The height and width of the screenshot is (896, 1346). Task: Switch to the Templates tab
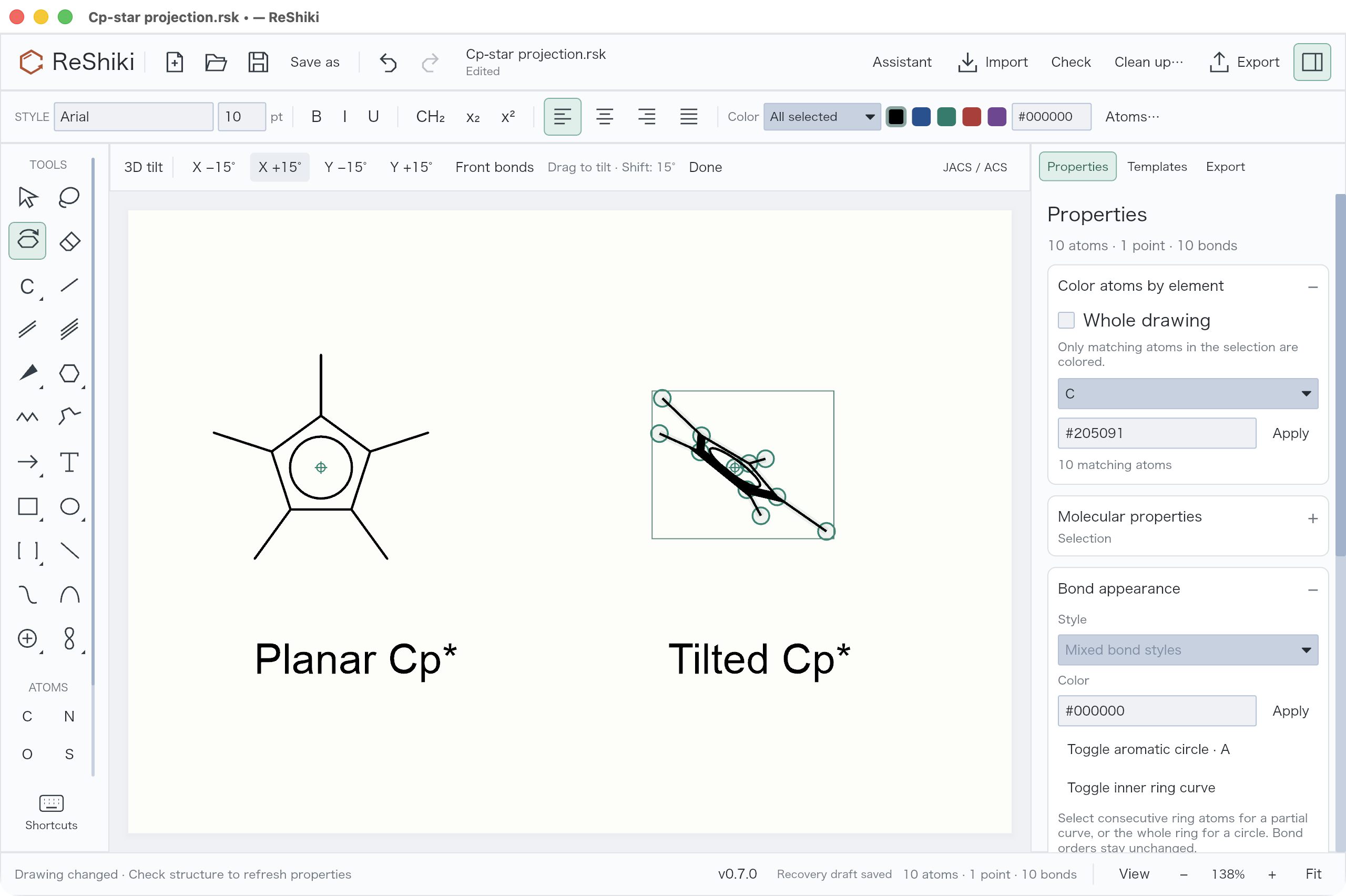point(1157,166)
